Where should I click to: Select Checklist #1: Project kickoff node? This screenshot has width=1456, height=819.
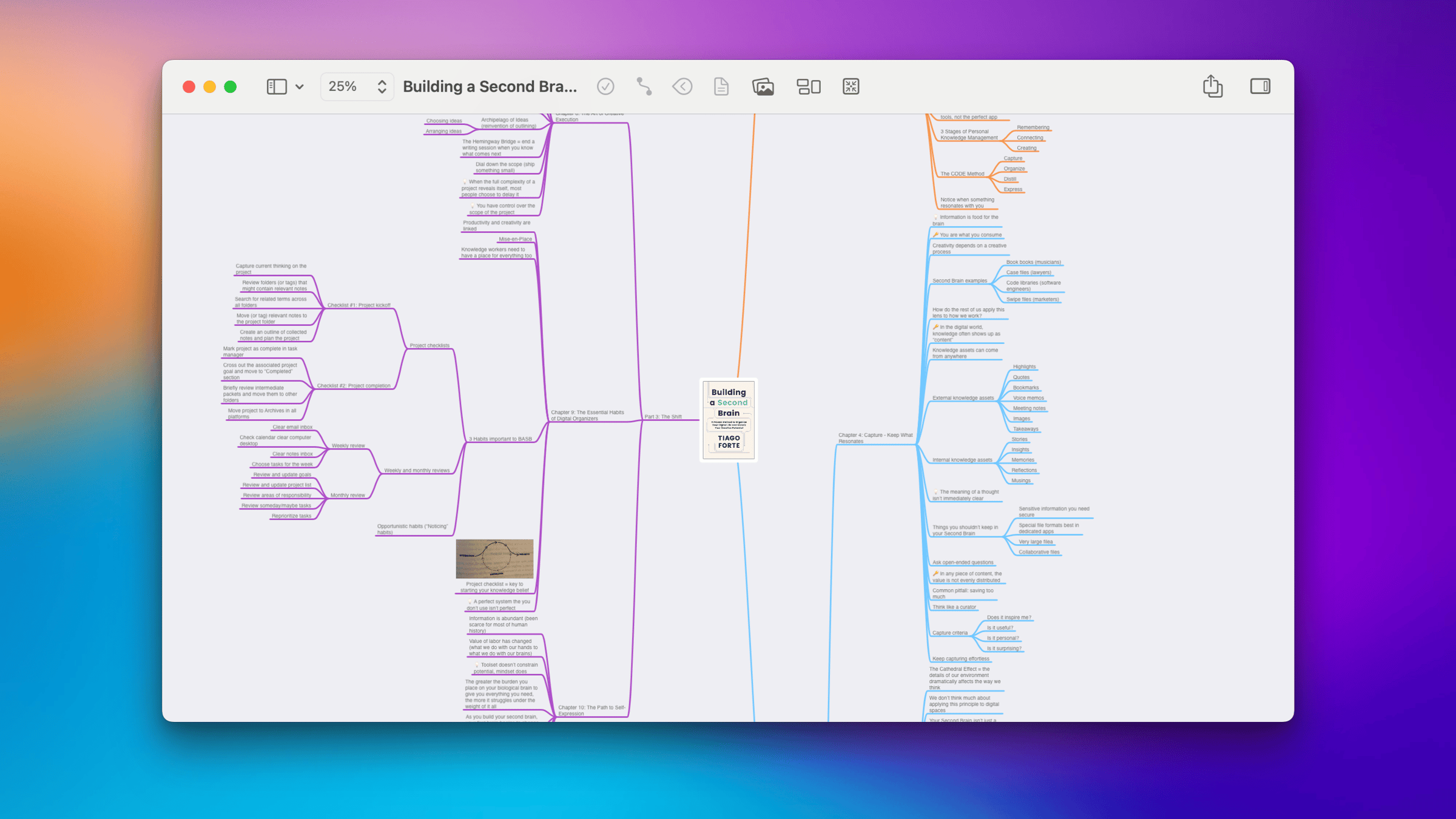pyautogui.click(x=359, y=305)
